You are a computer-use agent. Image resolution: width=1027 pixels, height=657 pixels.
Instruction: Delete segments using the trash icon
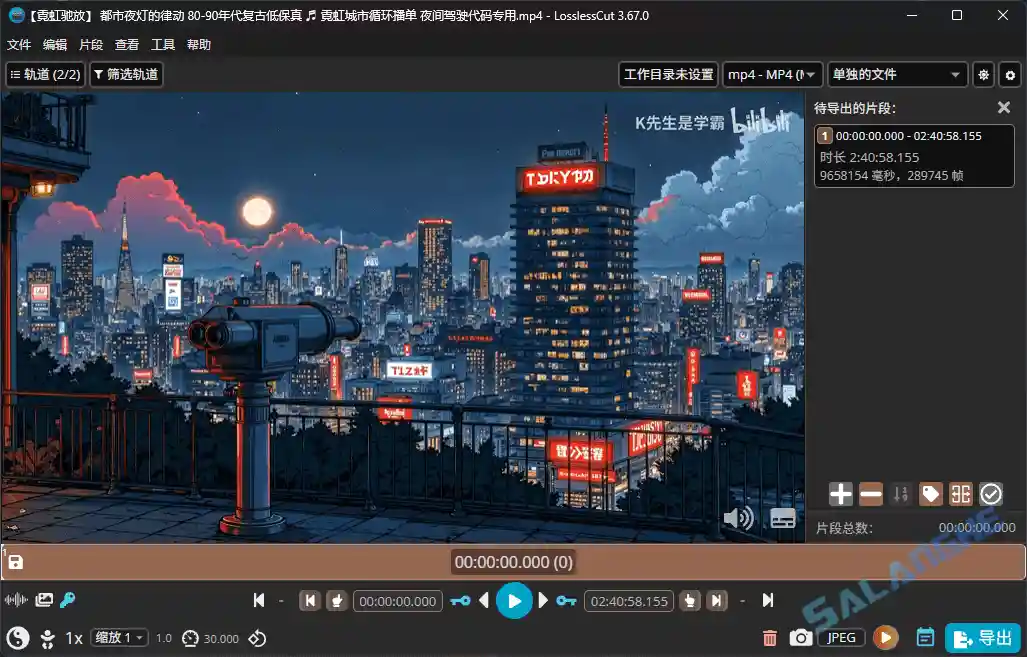coord(768,637)
